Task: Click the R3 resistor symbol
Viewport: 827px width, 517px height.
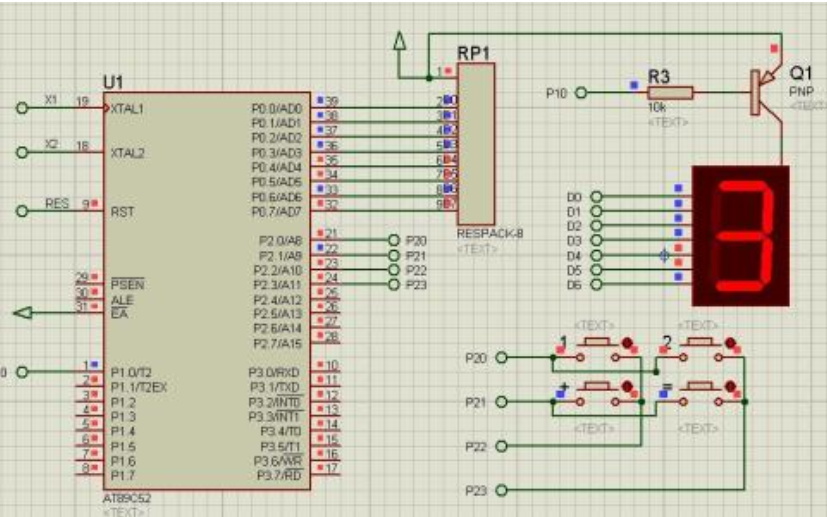Action: click(x=670, y=93)
